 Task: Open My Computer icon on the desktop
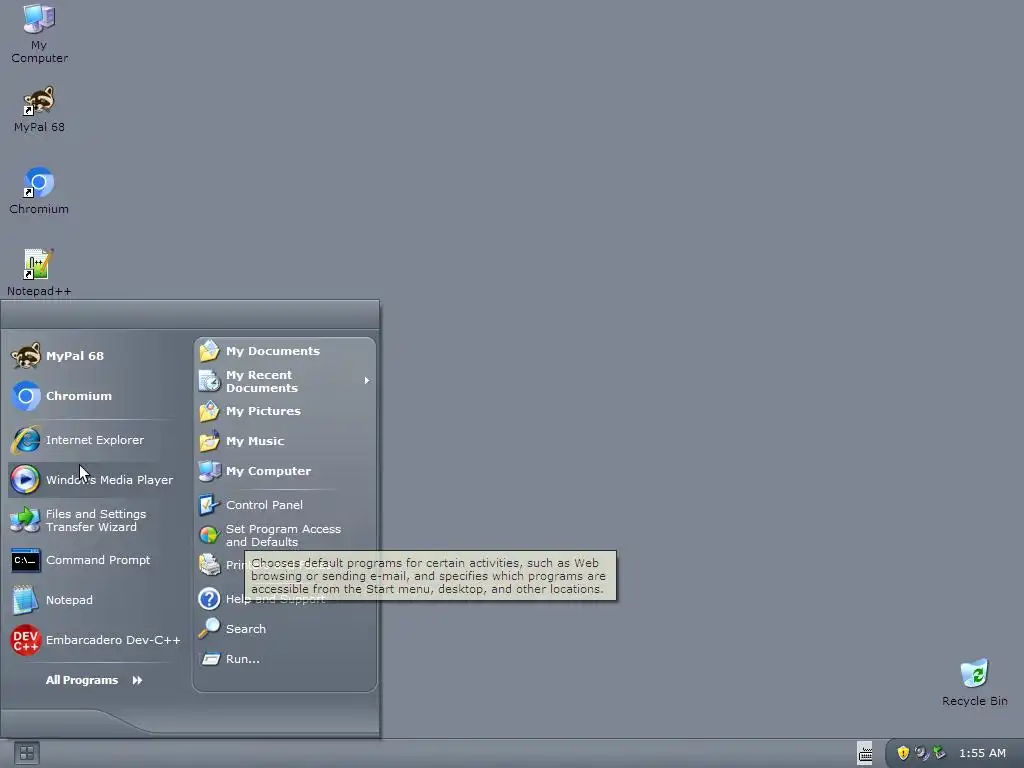pyautogui.click(x=39, y=33)
